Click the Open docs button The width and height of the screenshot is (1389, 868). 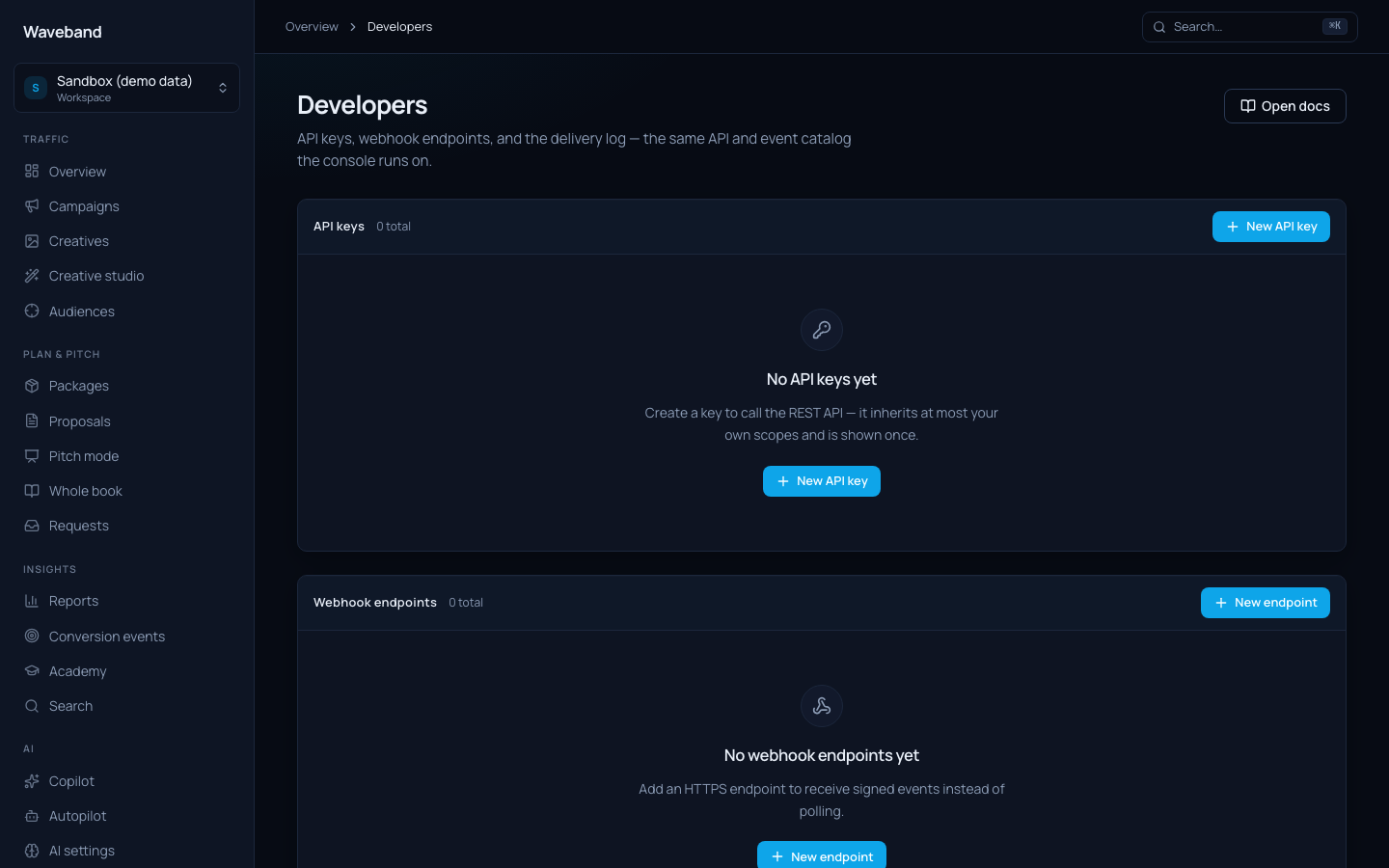click(x=1285, y=106)
